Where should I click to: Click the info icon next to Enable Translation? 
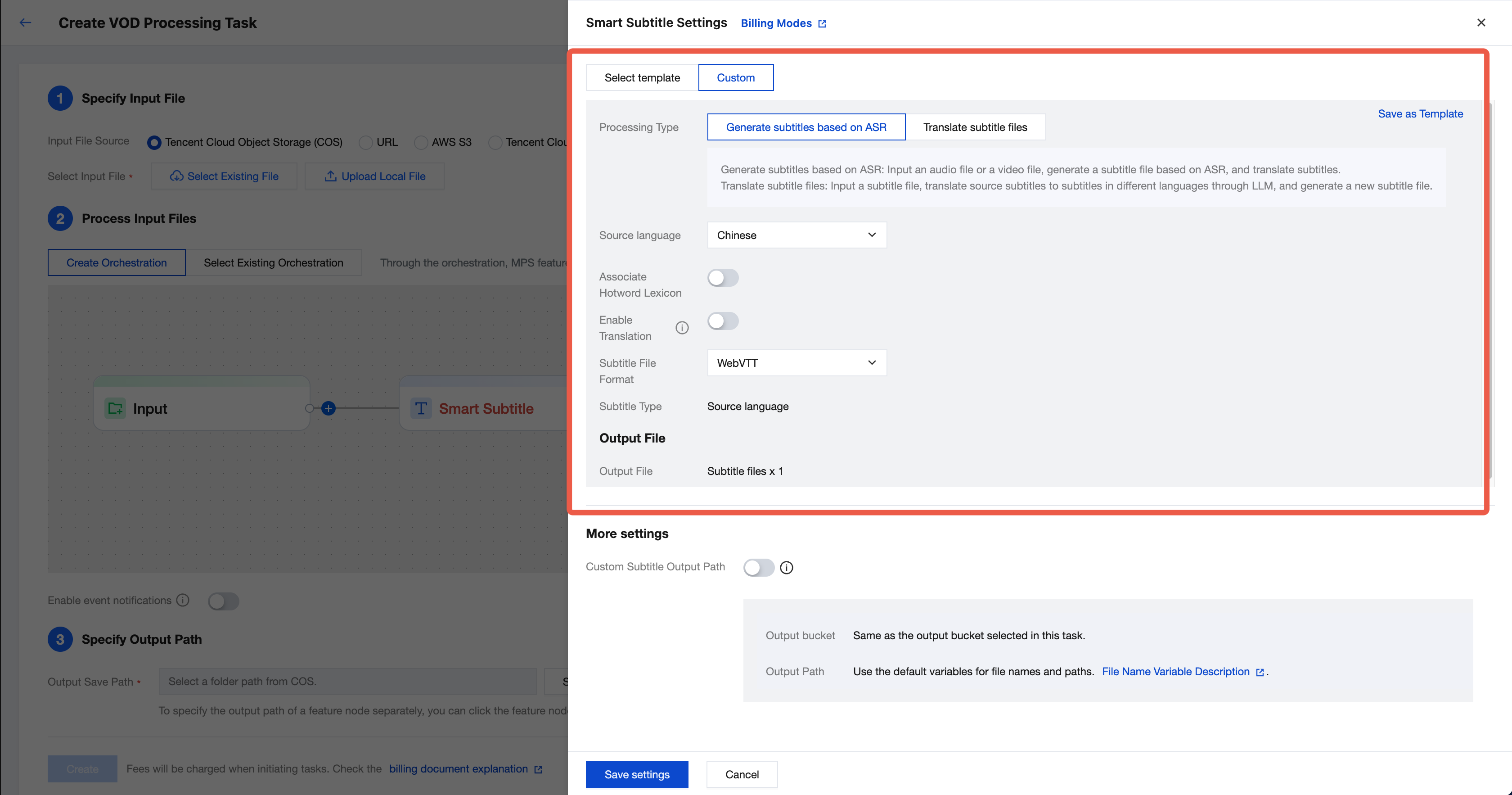pos(681,328)
